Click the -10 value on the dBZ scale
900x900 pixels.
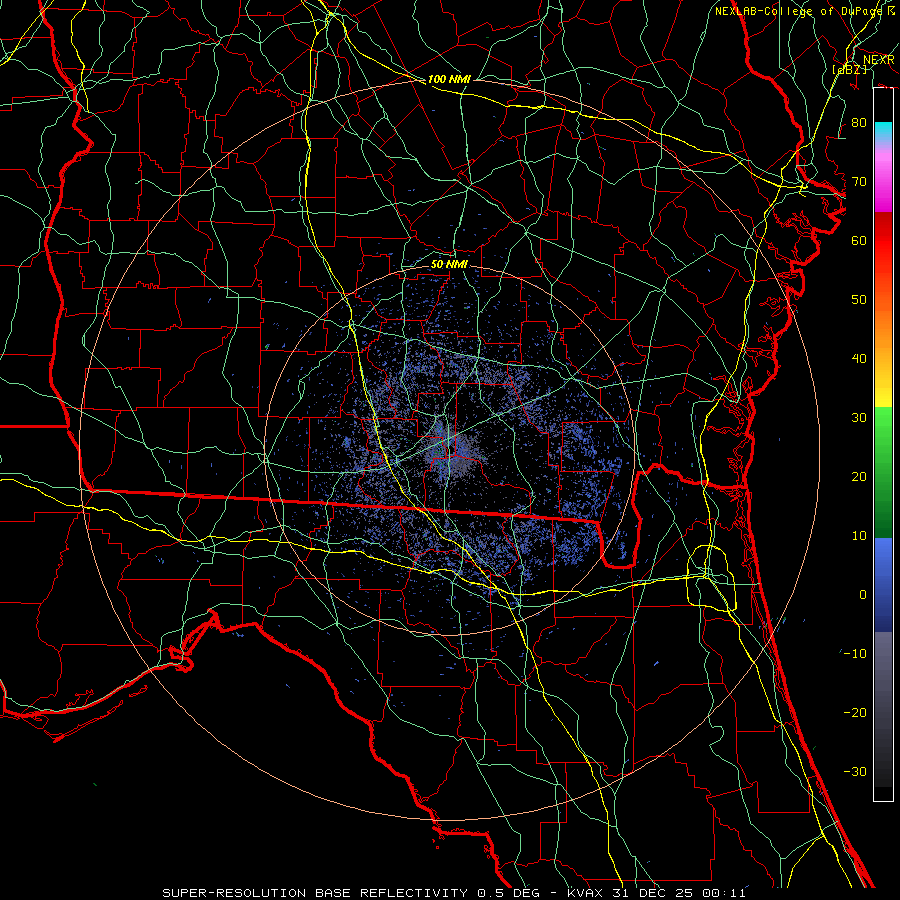pos(855,654)
